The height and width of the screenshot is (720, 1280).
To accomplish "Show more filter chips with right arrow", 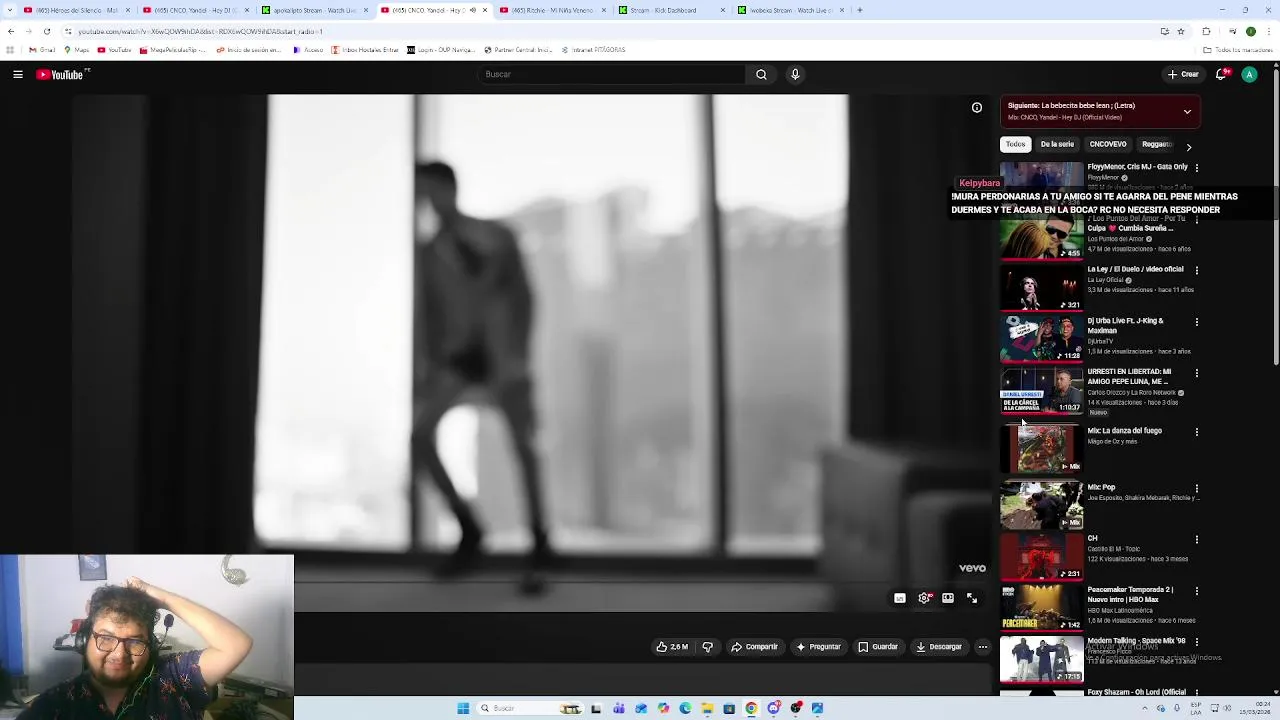I will [1188, 147].
